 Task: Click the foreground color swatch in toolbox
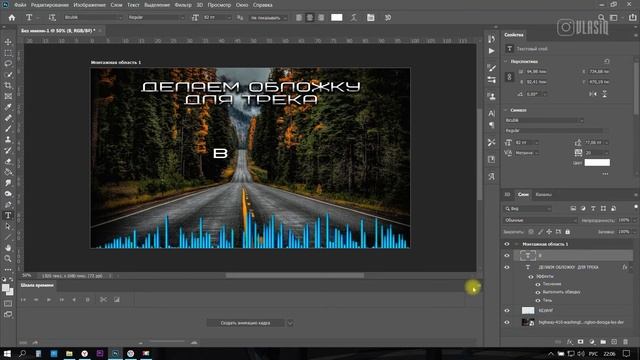(x=6, y=288)
